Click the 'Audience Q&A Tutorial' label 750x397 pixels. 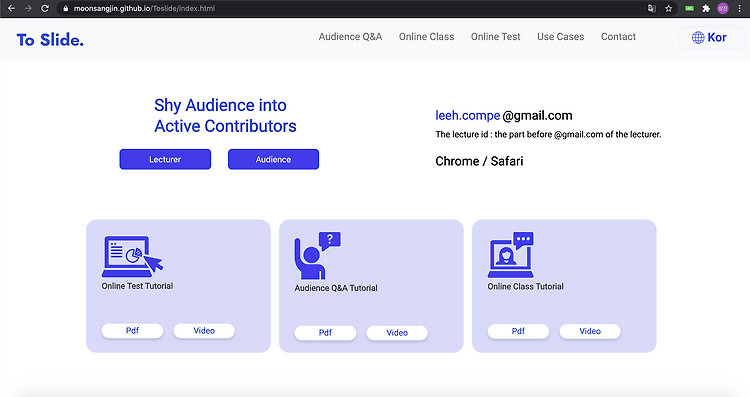click(336, 288)
